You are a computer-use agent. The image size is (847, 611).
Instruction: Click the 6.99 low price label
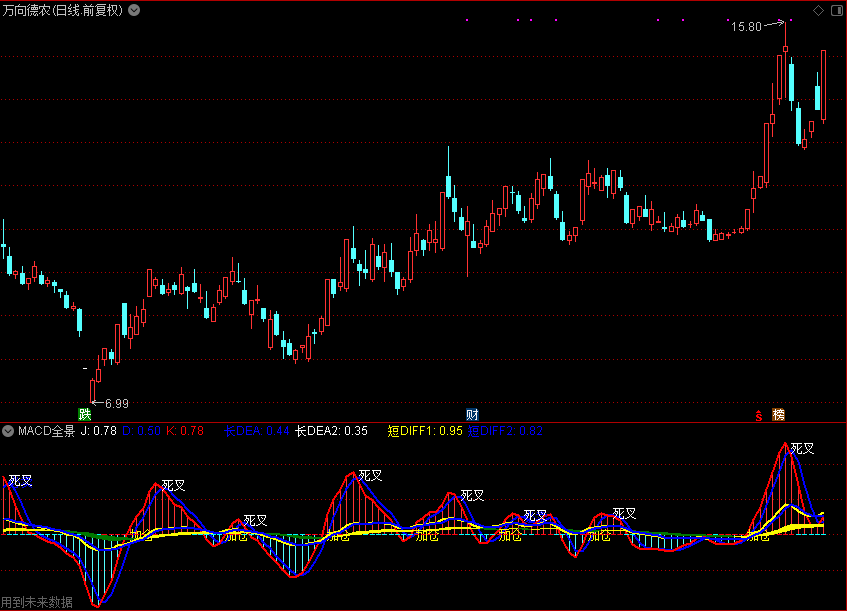[116, 403]
